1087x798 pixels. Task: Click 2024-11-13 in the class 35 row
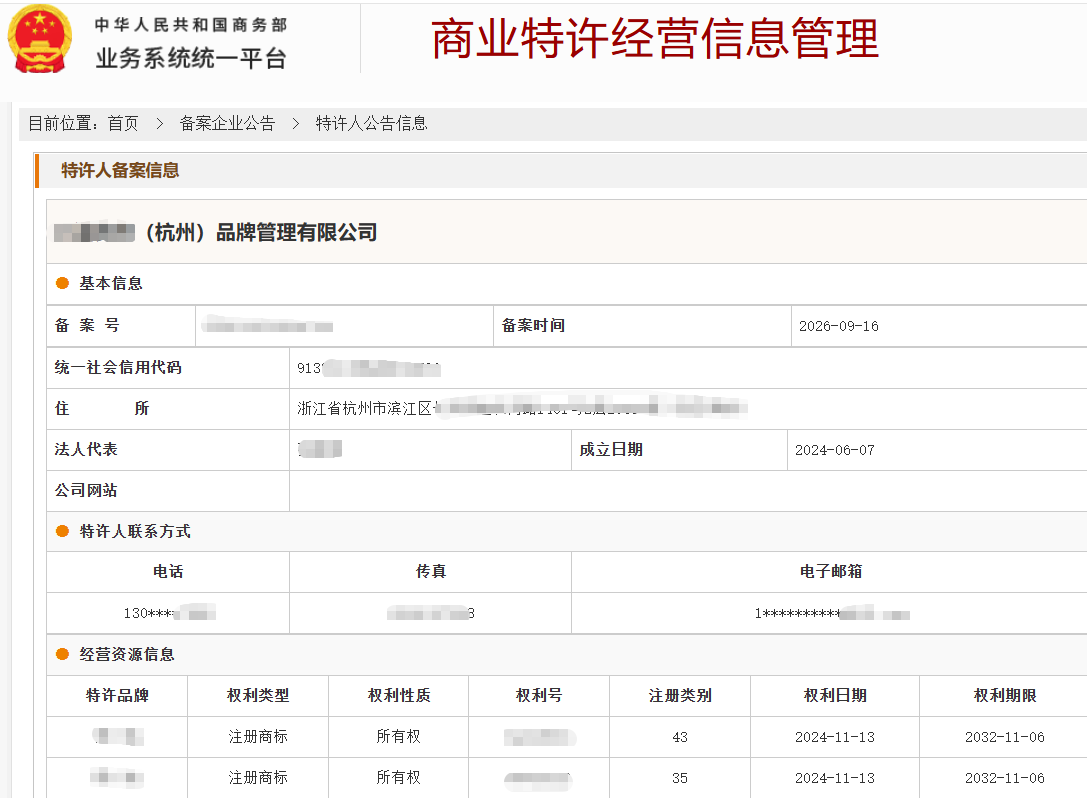pos(835,778)
